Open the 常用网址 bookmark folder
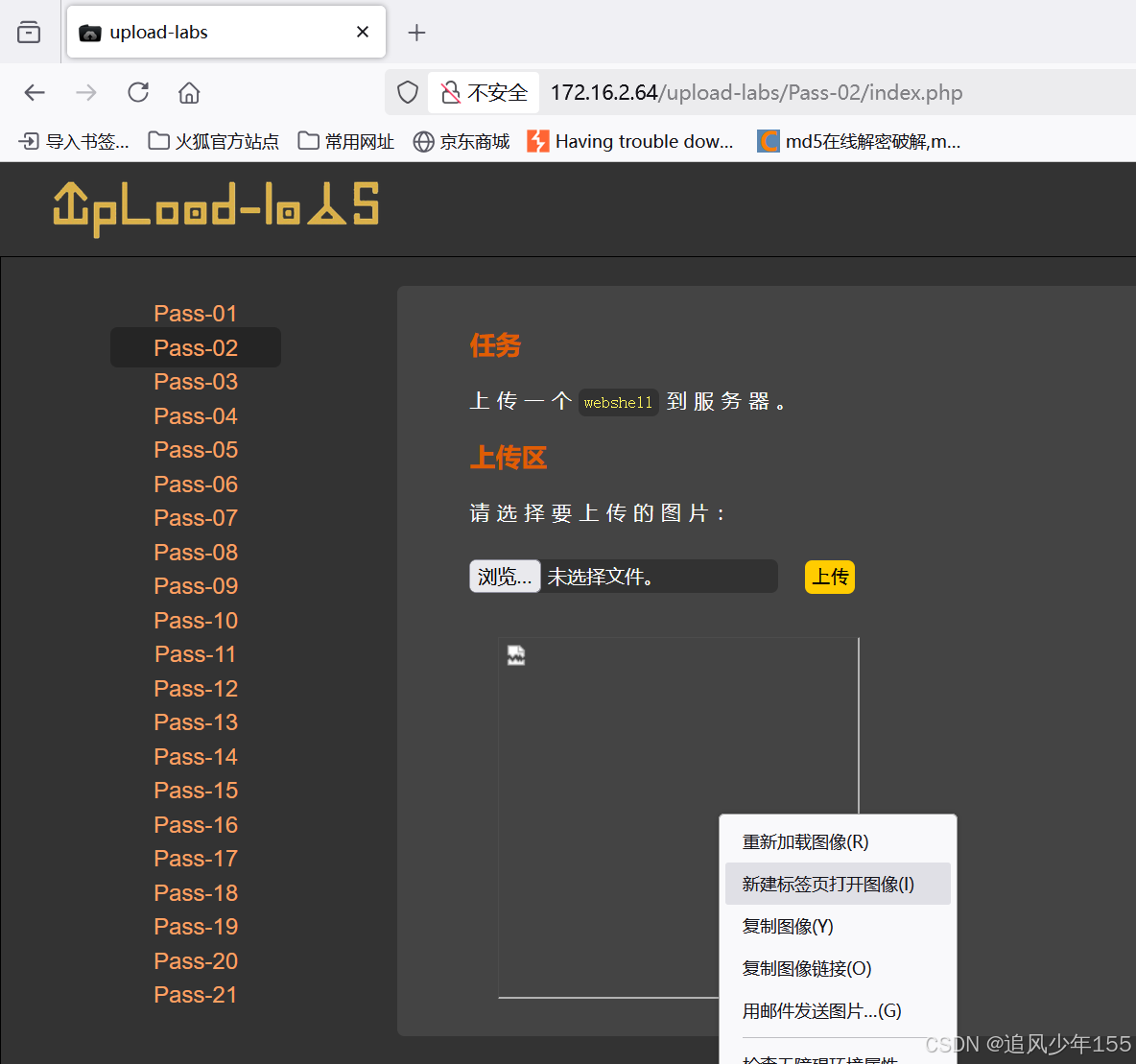The image size is (1136, 1064). point(345,141)
